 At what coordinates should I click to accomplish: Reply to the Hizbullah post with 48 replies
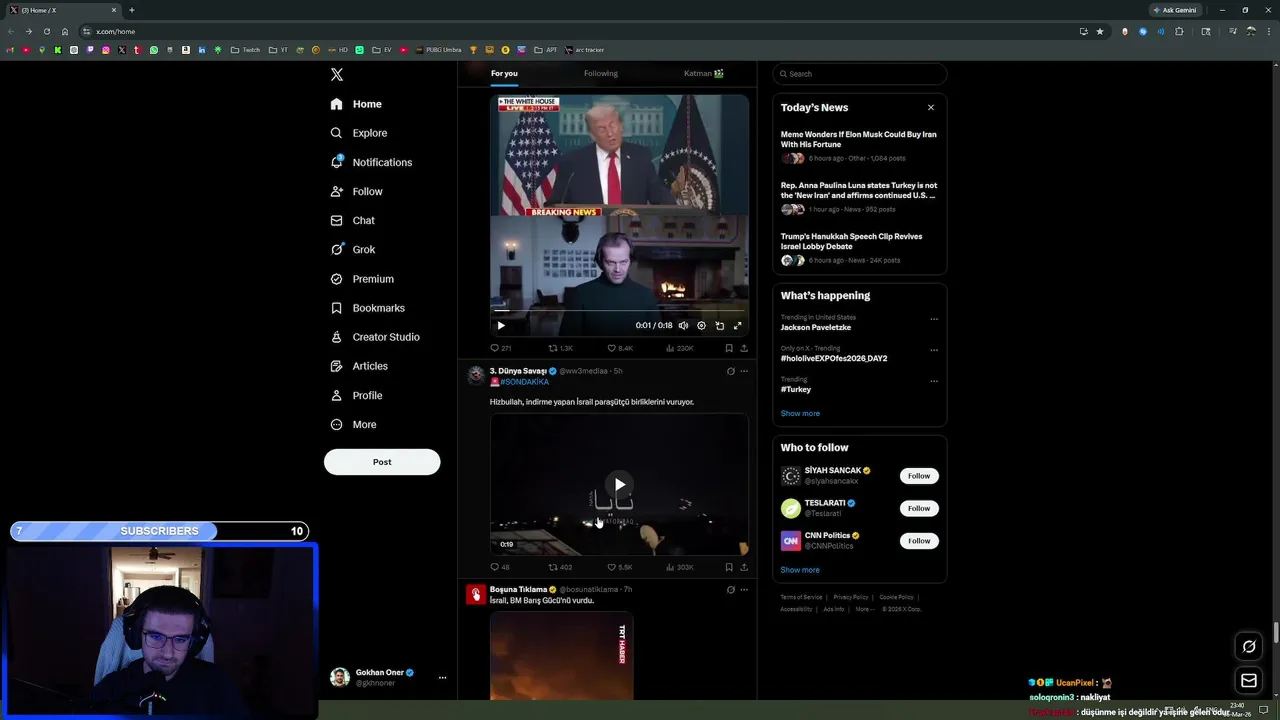coord(500,567)
